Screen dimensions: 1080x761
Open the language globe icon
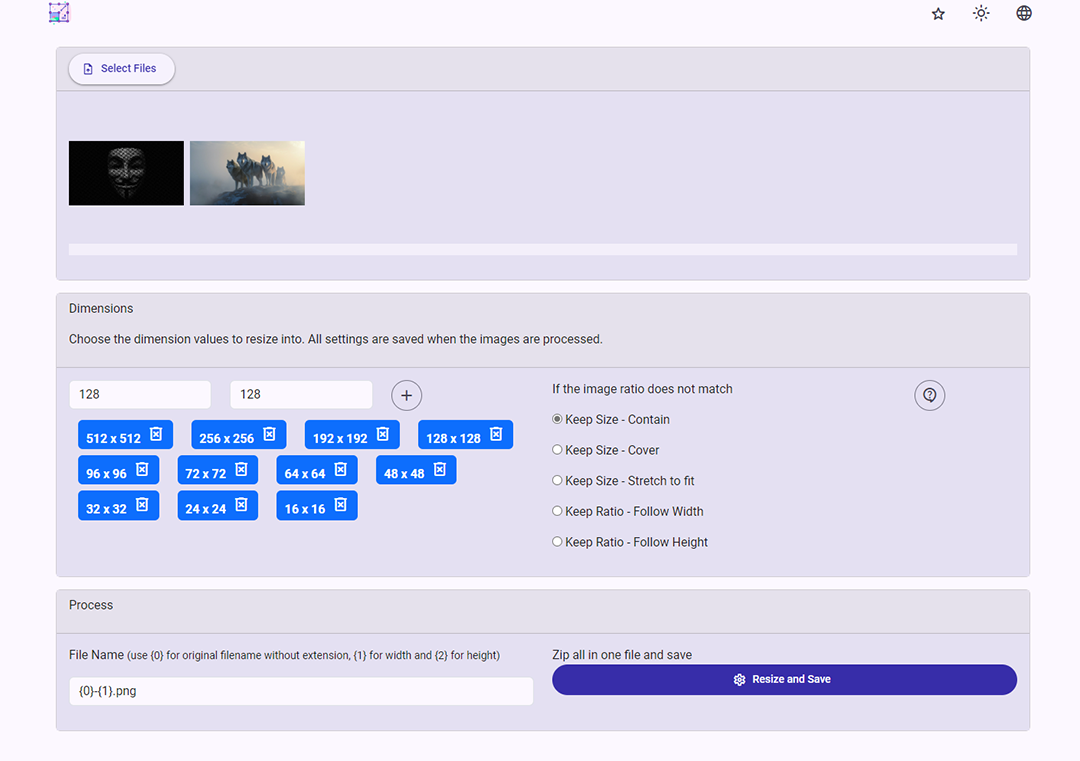point(1024,14)
